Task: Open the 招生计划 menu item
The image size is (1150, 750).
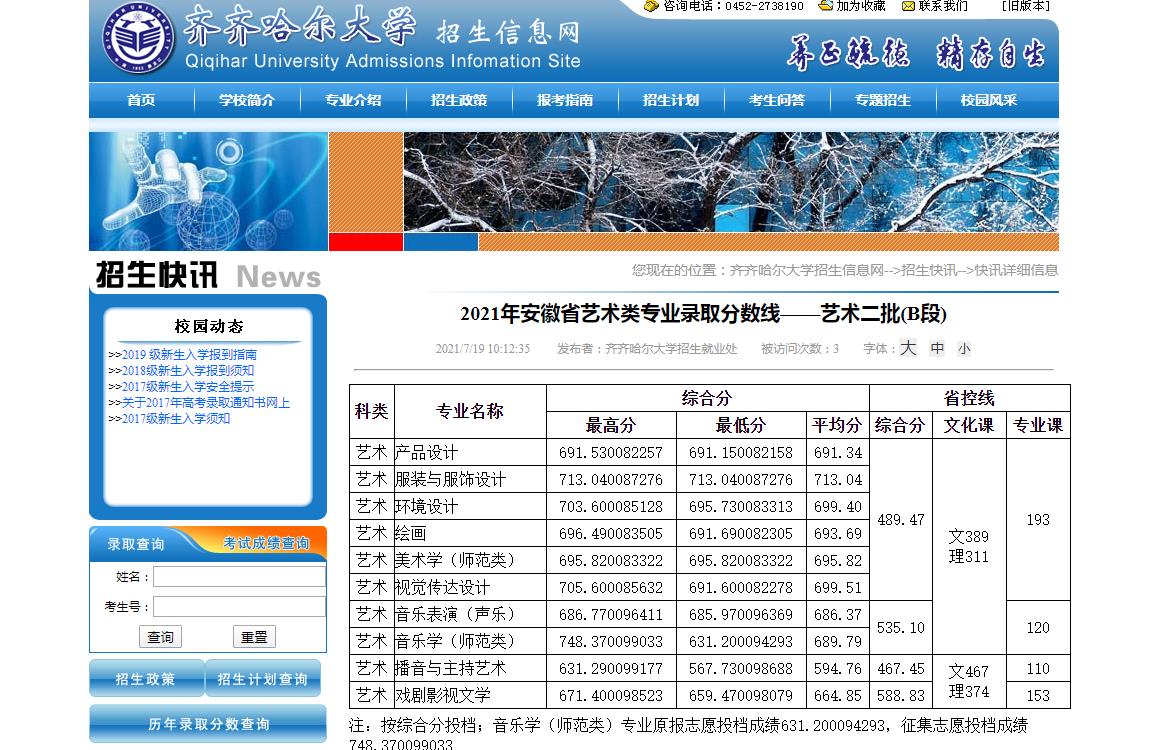Action: 670,100
